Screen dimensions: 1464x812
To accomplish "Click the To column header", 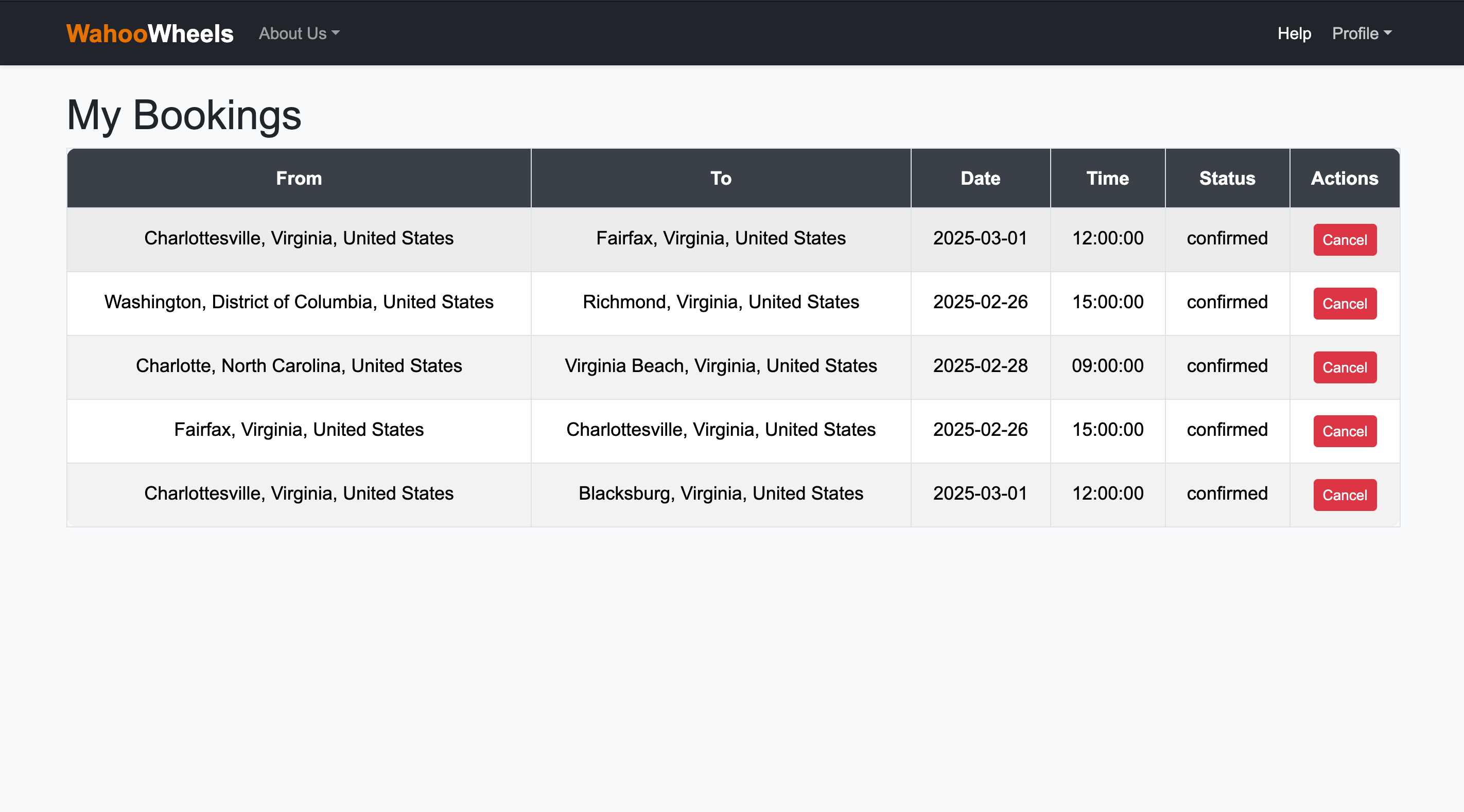I will [x=721, y=179].
